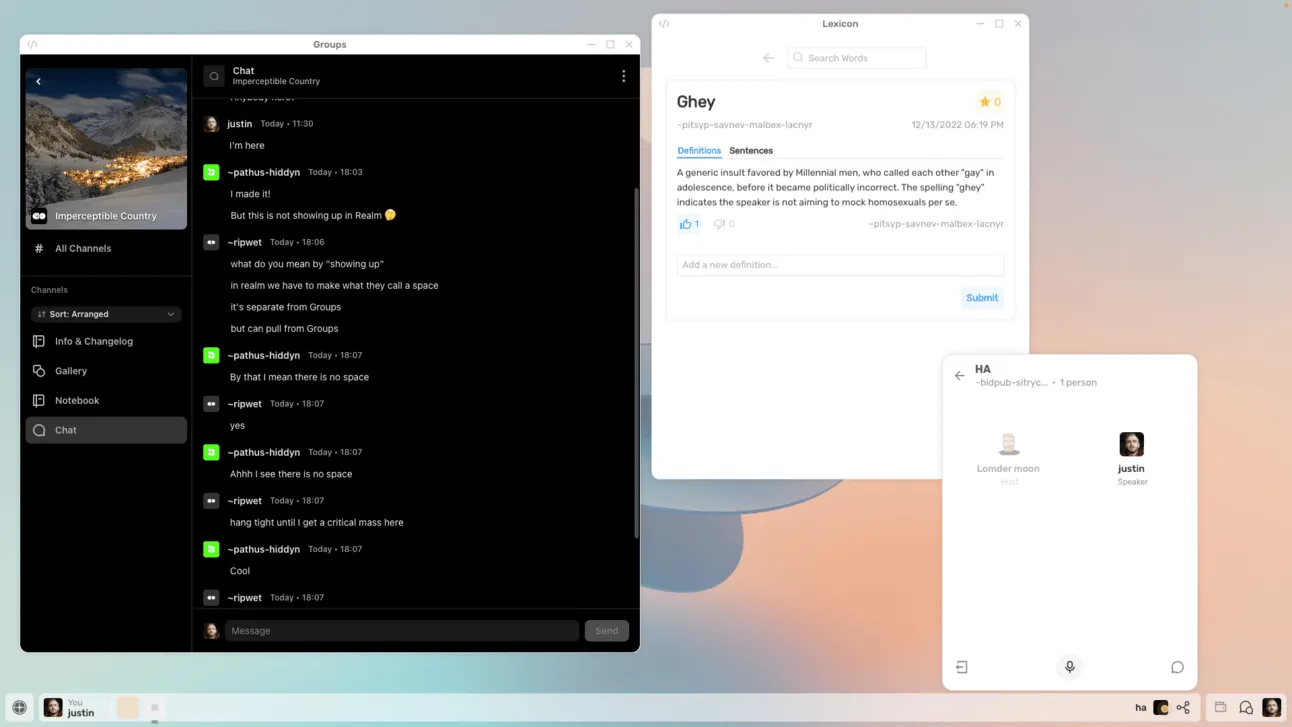This screenshot has width=1292, height=727.
Task: Click the "Ghey" word title in Lexicon
Action: [x=696, y=102]
